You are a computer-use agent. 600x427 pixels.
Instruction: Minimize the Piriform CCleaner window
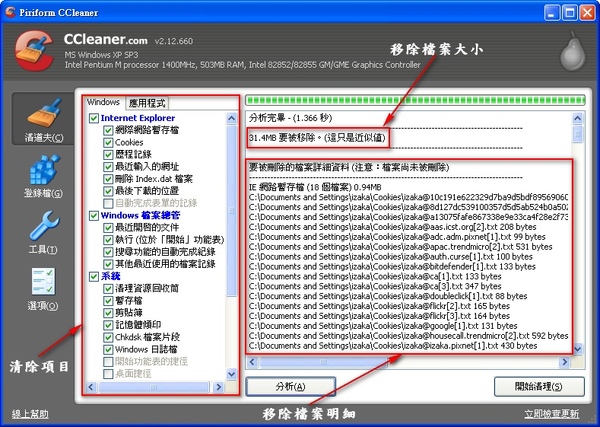tap(552, 13)
